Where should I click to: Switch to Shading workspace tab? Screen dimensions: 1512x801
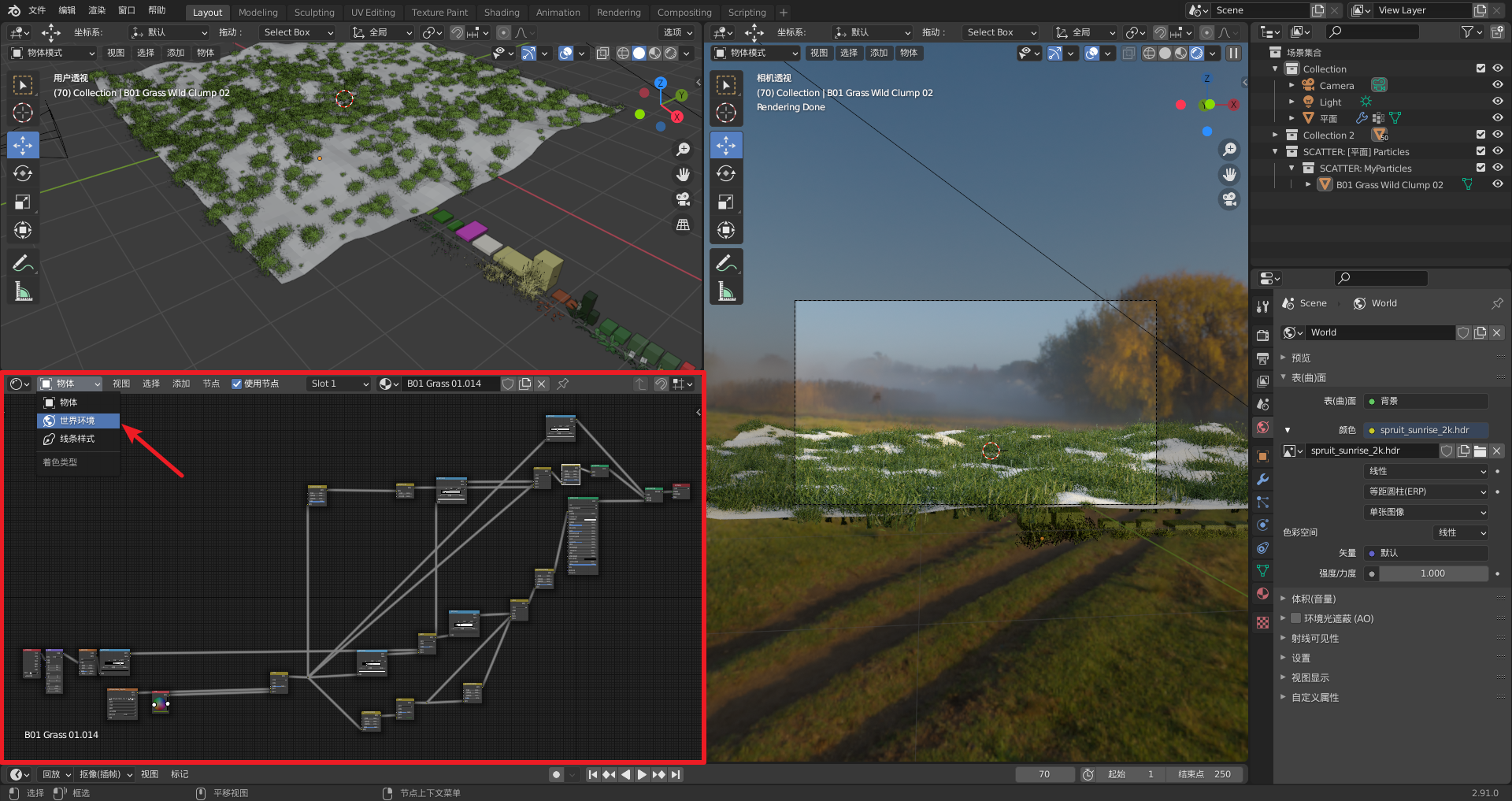coord(502,13)
